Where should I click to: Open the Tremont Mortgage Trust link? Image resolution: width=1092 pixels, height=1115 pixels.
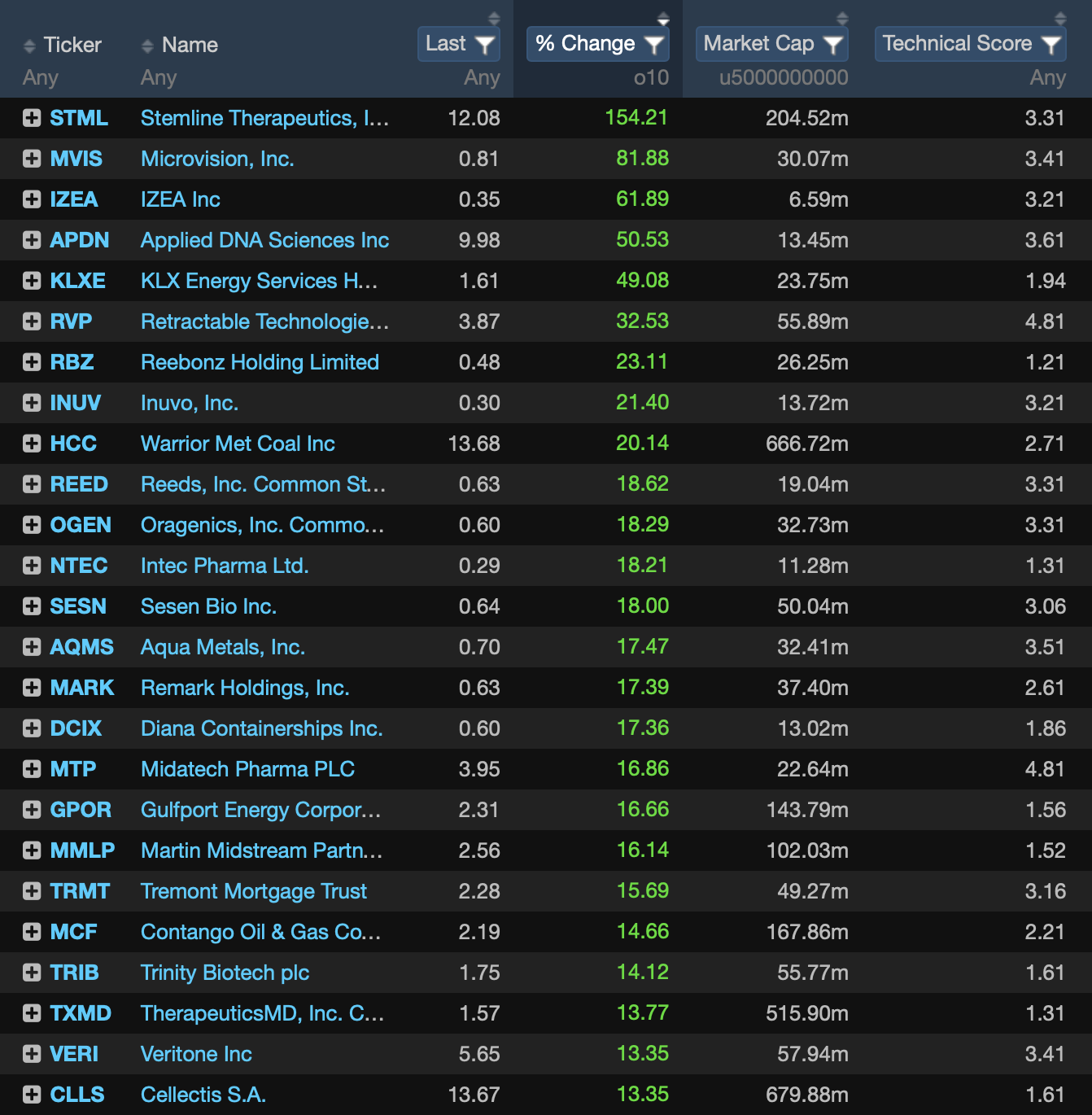coord(254,891)
